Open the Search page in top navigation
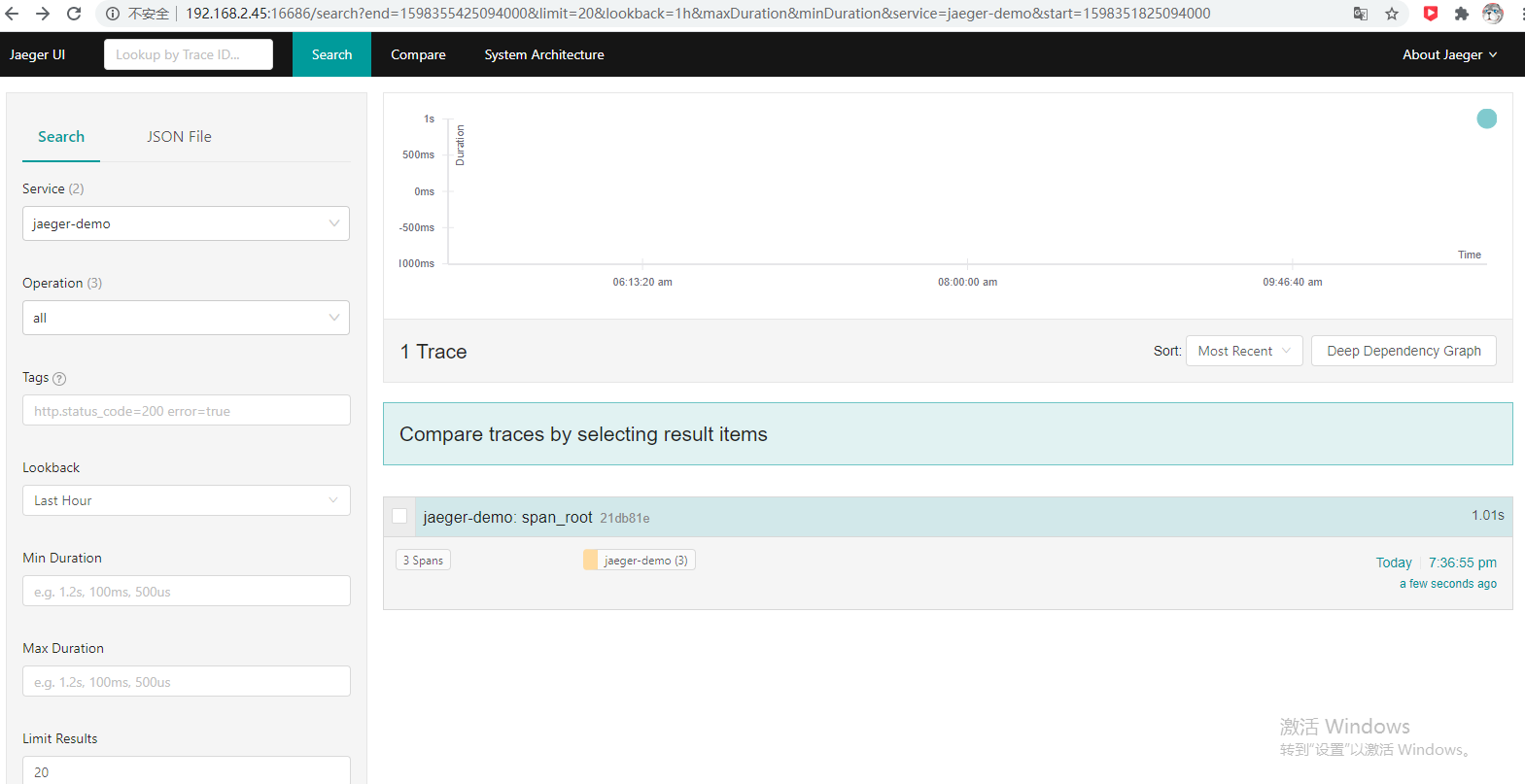 click(331, 54)
